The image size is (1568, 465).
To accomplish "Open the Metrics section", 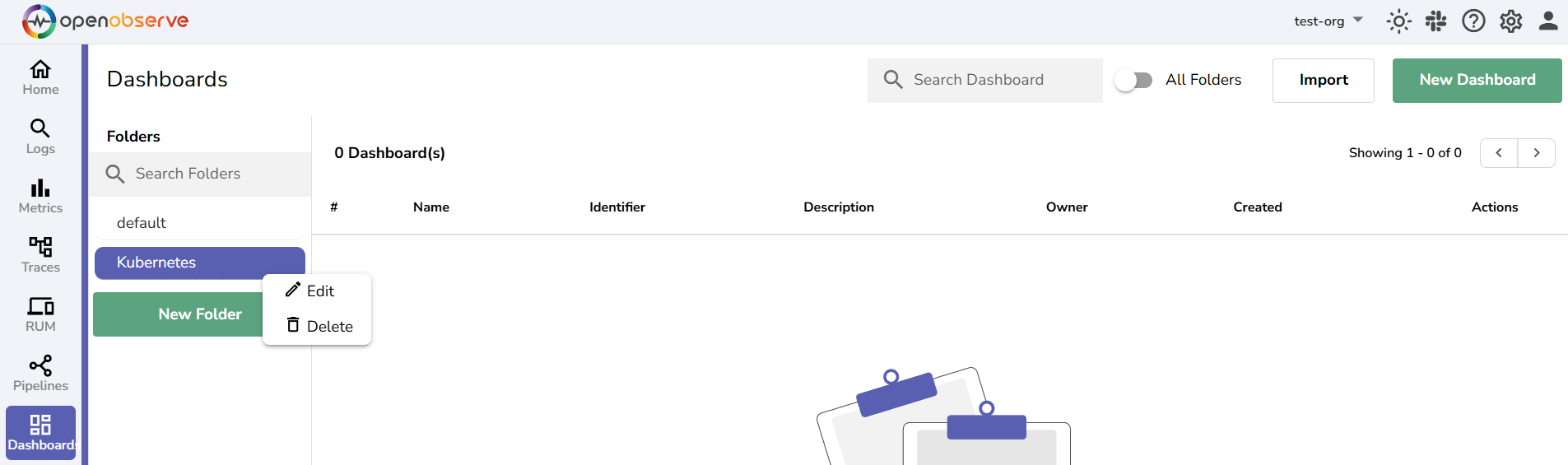I will (40, 196).
